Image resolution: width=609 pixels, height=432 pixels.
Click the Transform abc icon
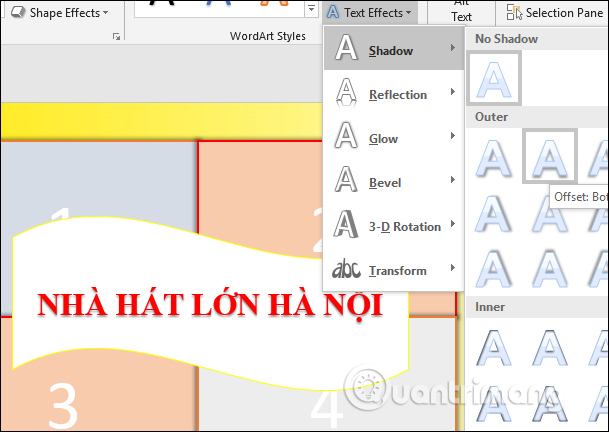tap(346, 269)
